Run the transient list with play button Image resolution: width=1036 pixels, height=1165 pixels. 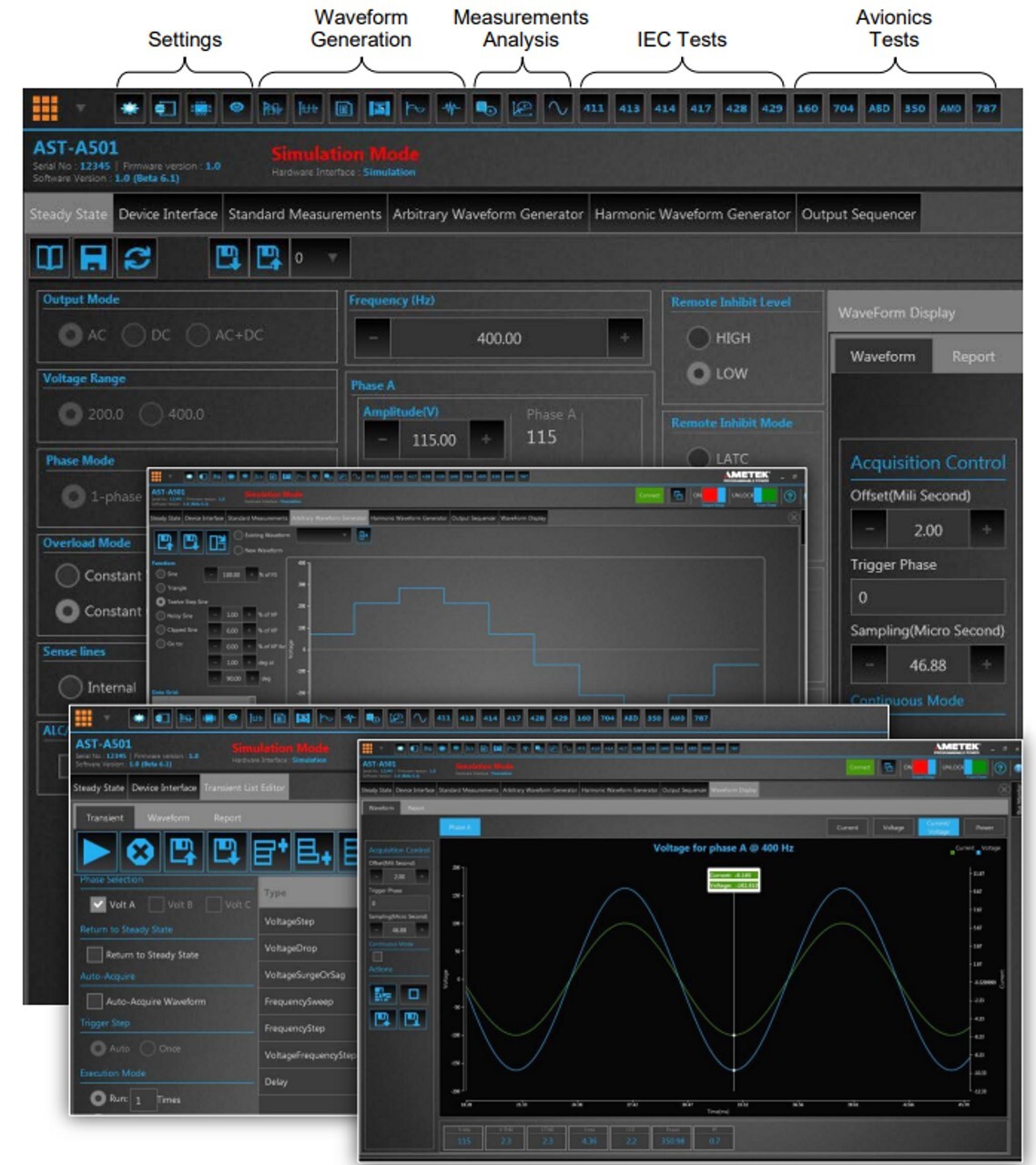tap(96, 852)
